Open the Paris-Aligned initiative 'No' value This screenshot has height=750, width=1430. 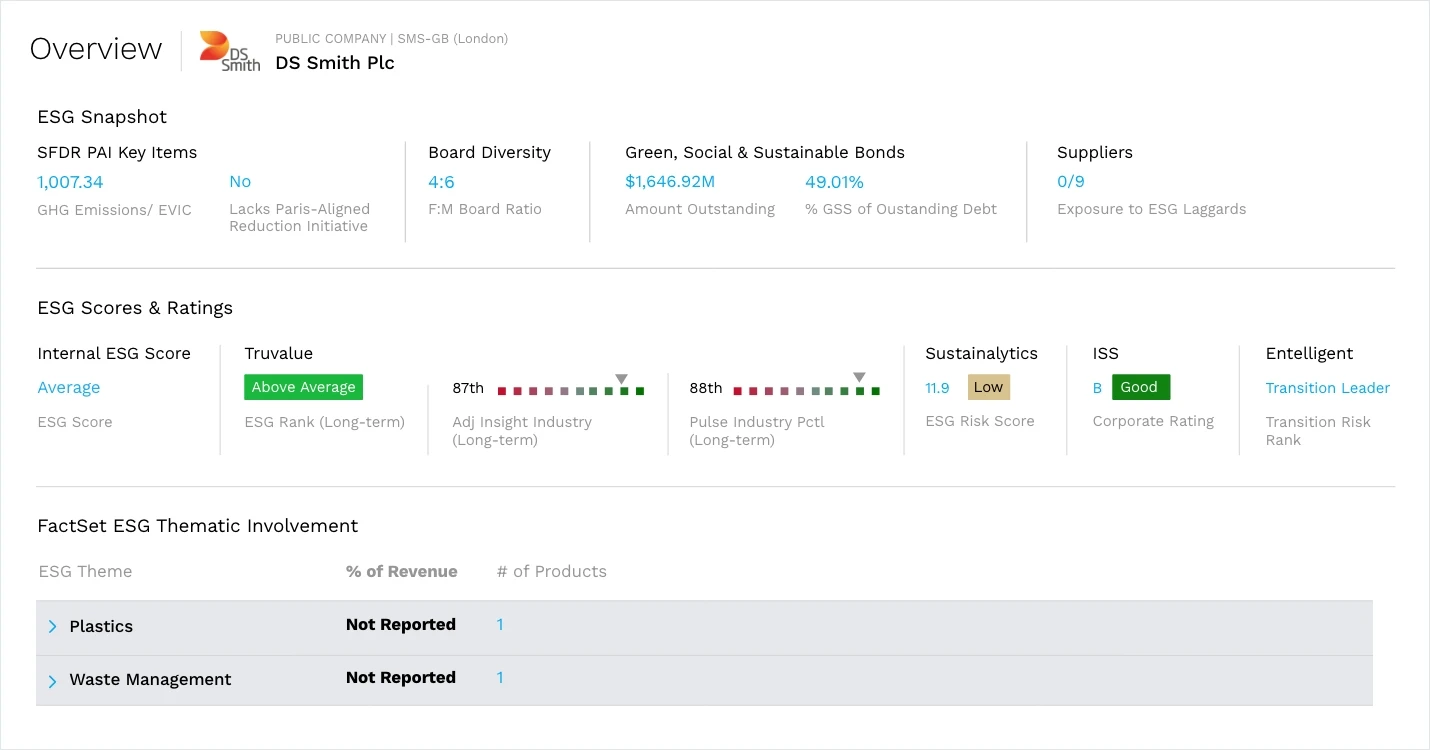(240, 182)
